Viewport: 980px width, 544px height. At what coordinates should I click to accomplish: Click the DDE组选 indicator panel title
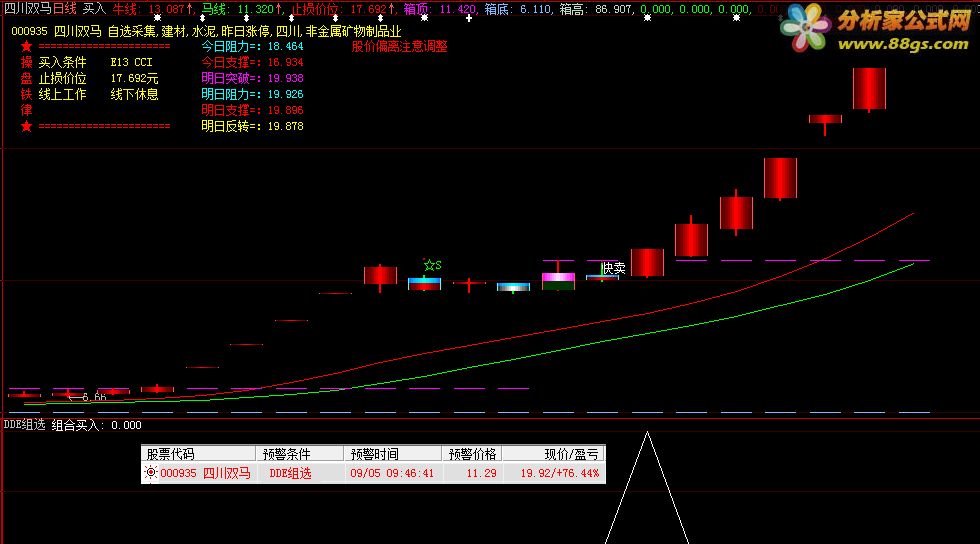point(24,425)
